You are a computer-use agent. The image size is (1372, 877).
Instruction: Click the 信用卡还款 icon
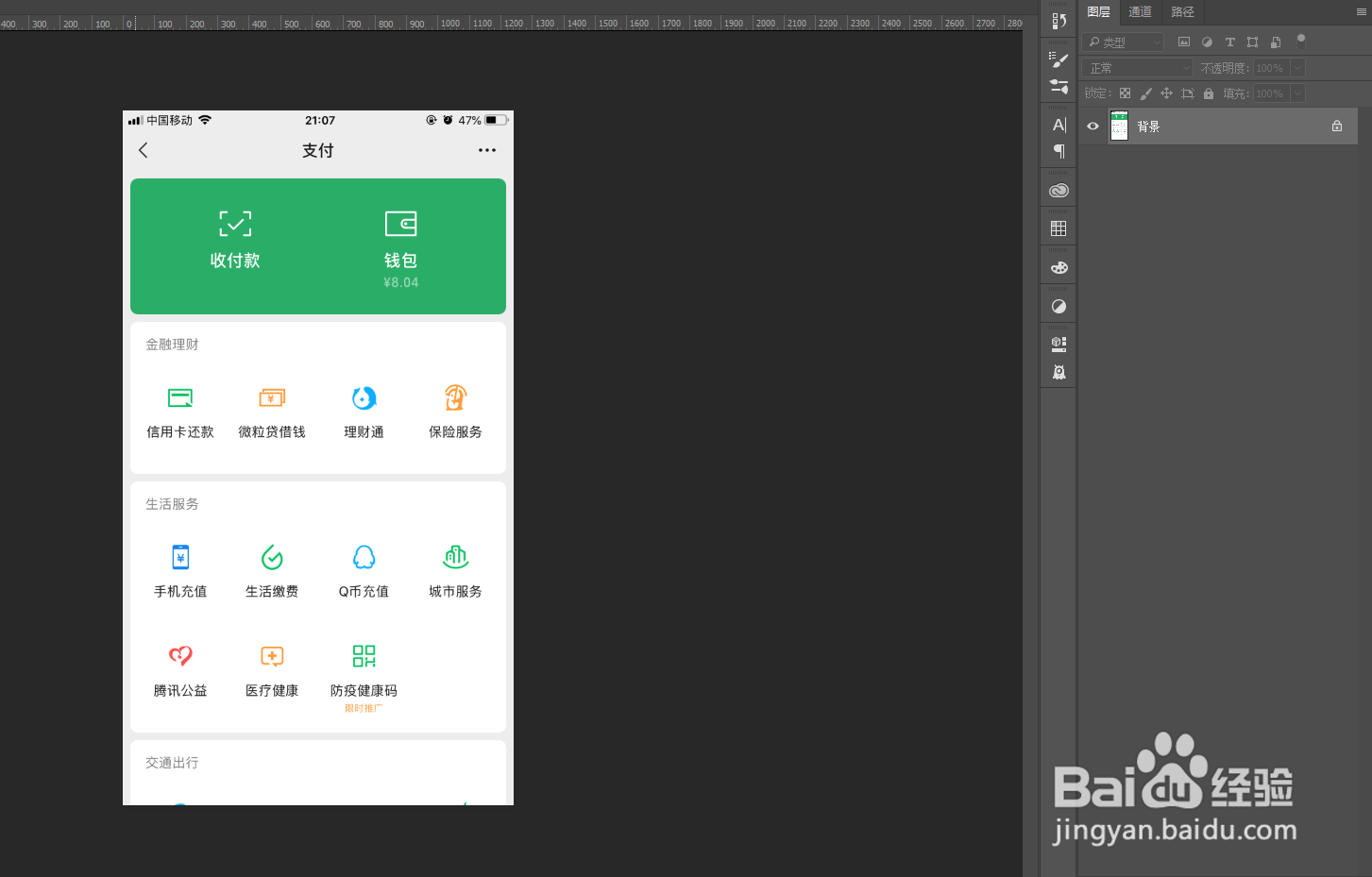(180, 397)
